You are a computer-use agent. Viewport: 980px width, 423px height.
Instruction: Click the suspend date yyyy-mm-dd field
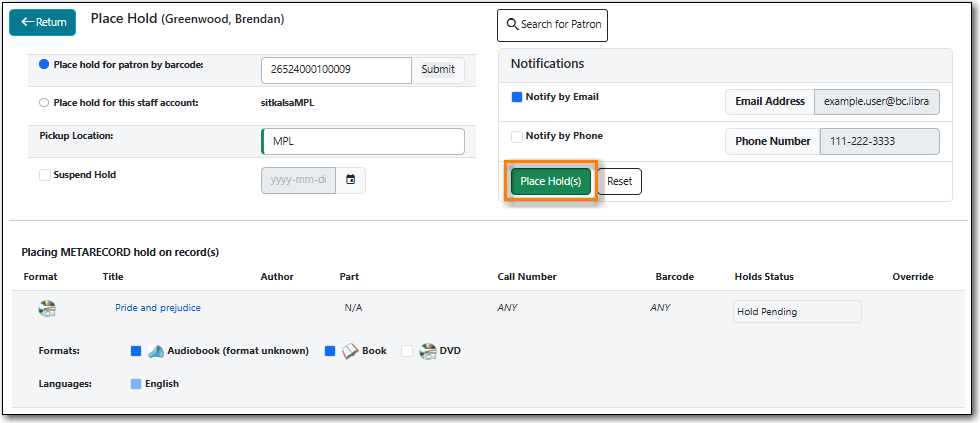298,180
